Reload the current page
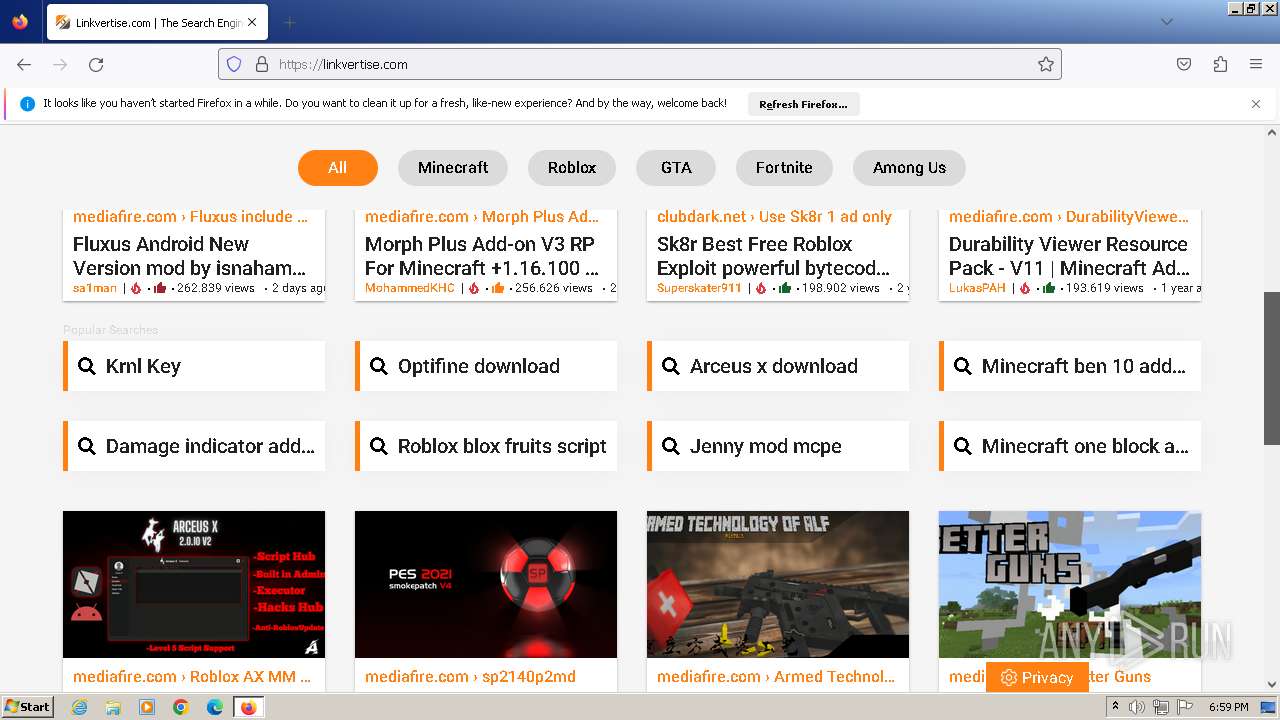The image size is (1280, 720). click(96, 64)
